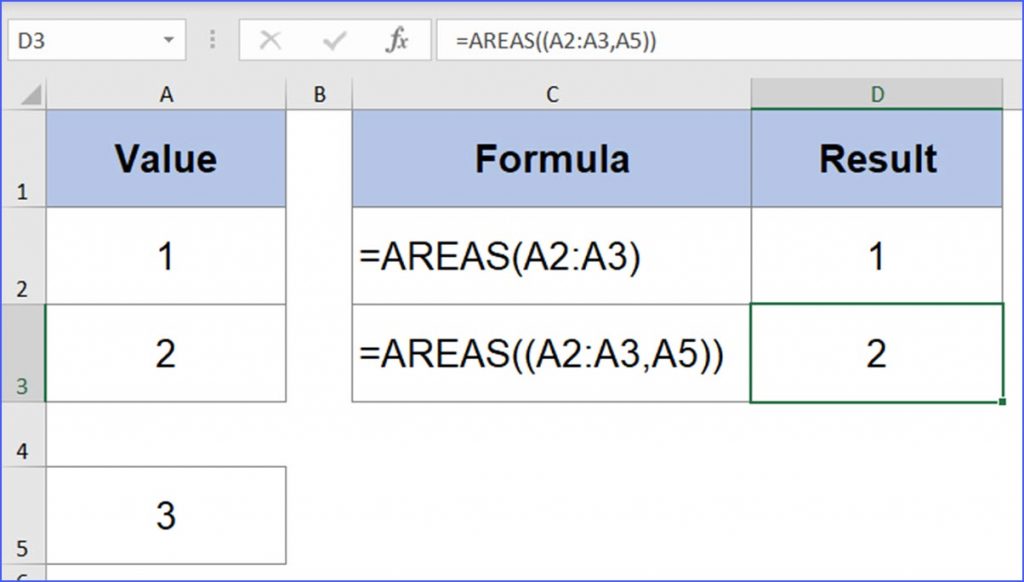Click the formula bar with AREAS formula
This screenshot has width=1024, height=582.
[x=729, y=40]
